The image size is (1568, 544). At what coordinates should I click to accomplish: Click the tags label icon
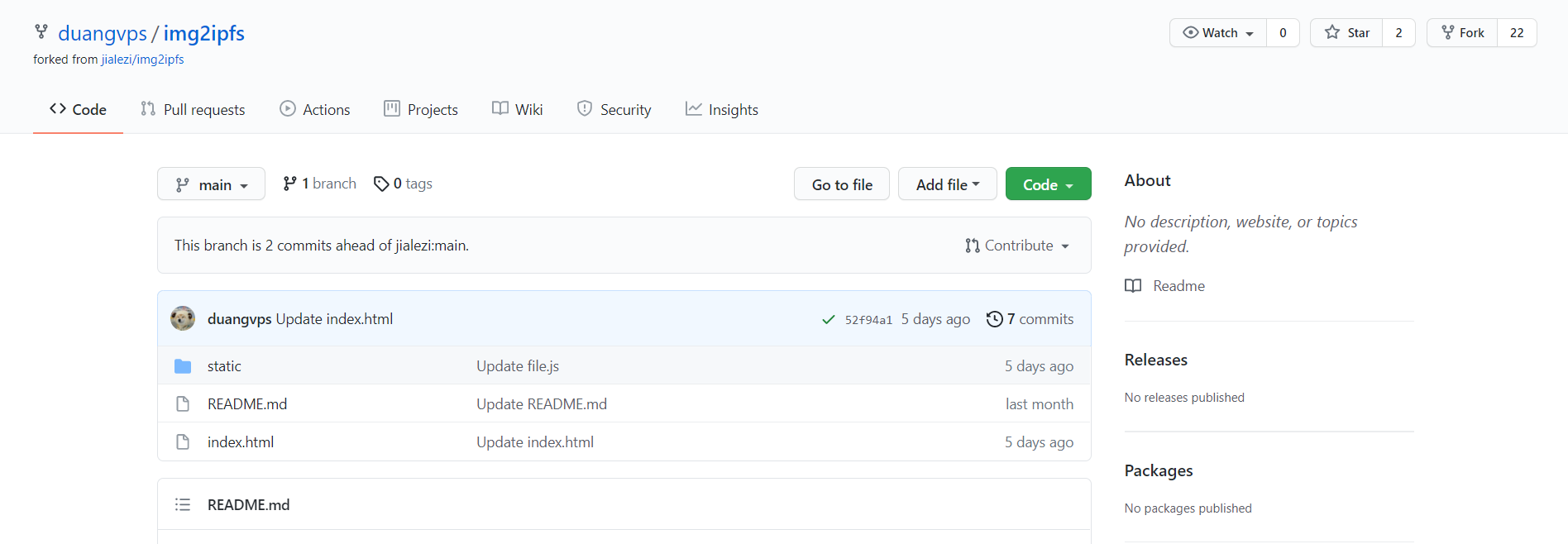click(381, 184)
